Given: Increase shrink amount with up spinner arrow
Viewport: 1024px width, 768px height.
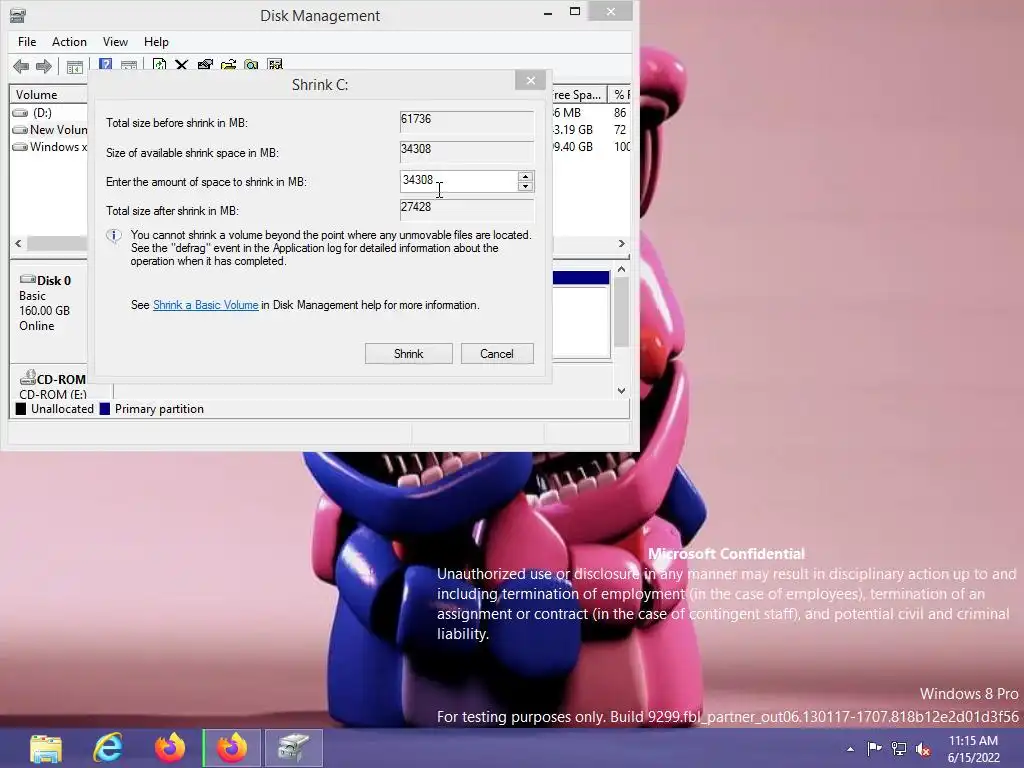Looking at the screenshot, I should (x=525, y=176).
